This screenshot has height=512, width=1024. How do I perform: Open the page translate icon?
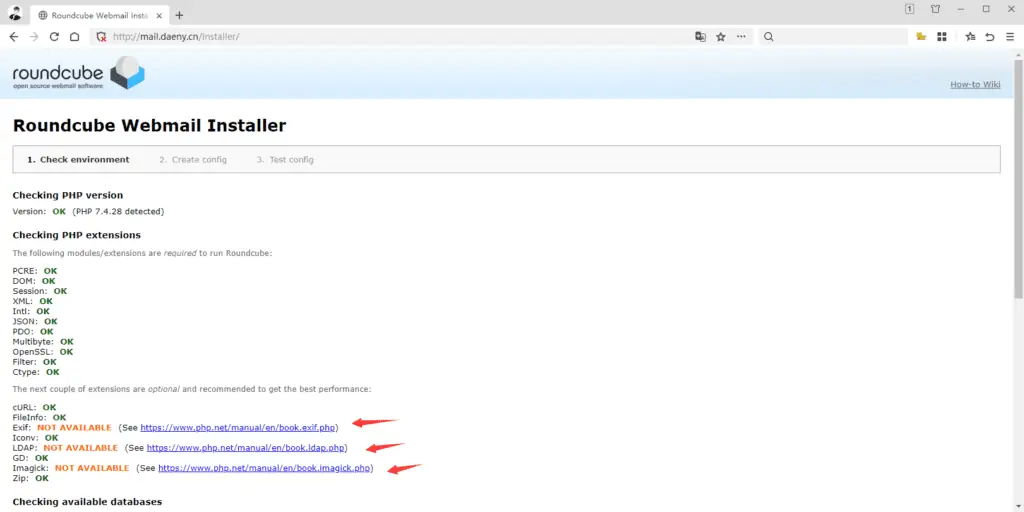tap(701, 37)
